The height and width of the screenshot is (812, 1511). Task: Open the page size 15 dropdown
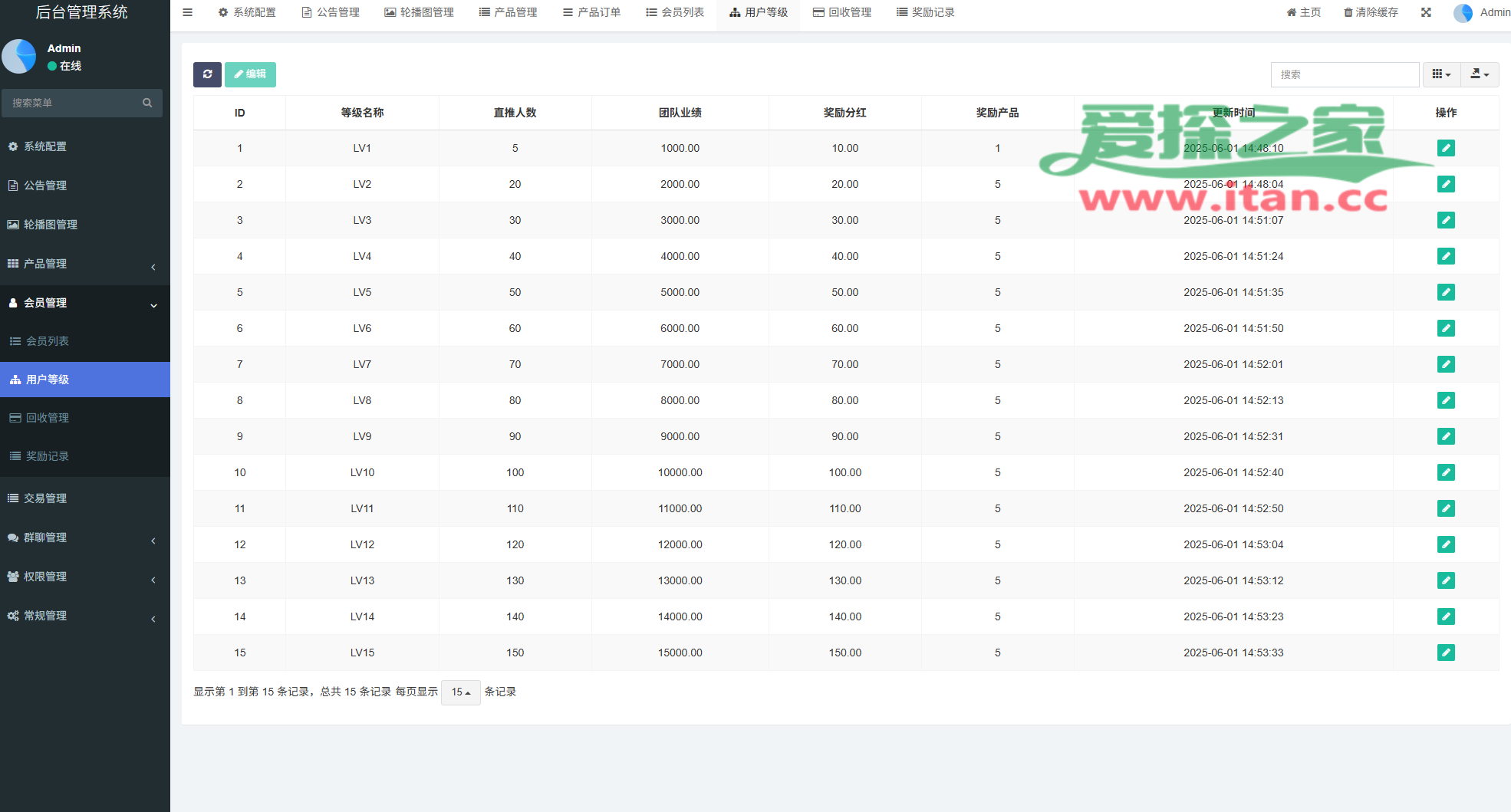coord(460,692)
